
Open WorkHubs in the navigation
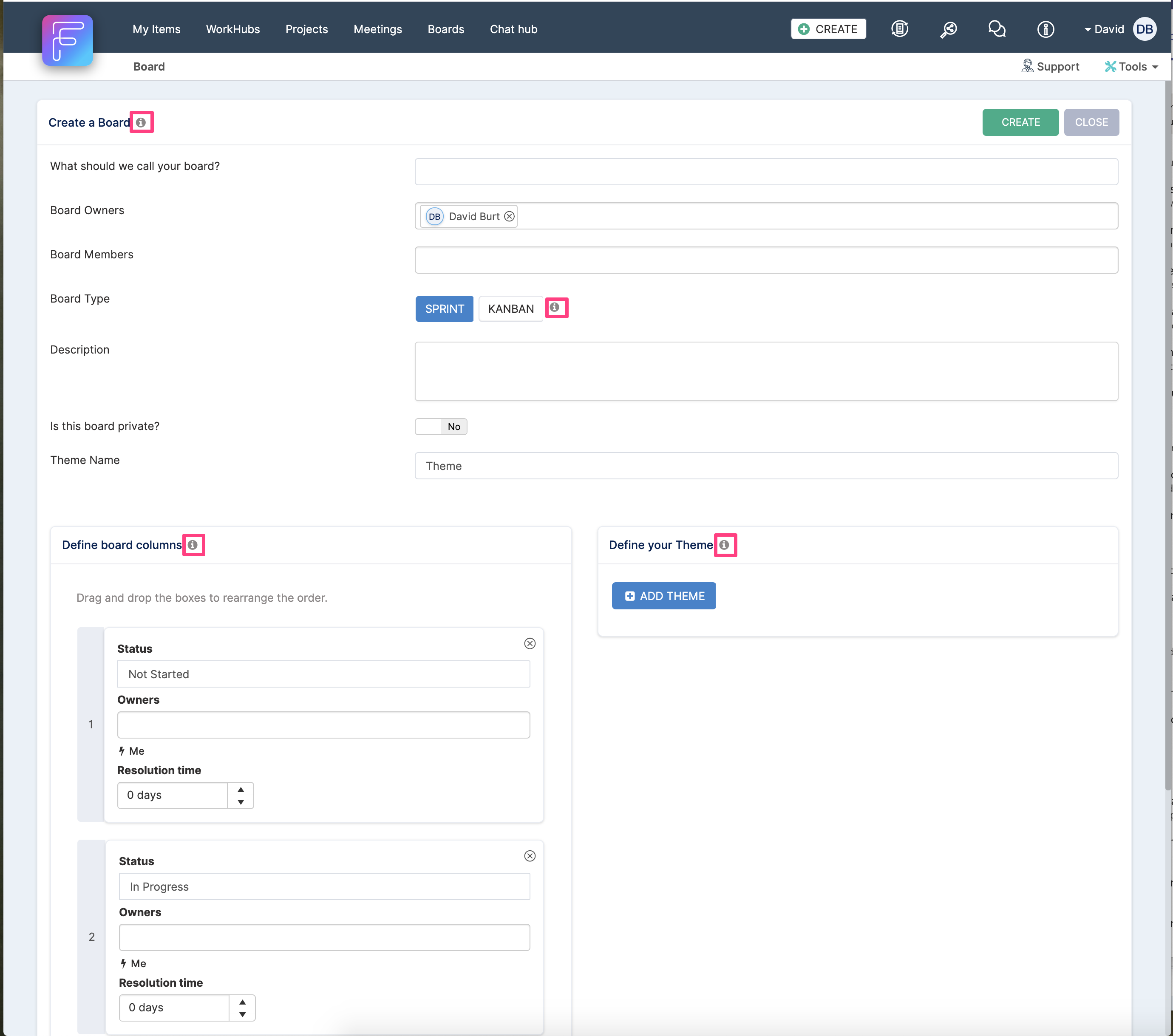[x=233, y=29]
